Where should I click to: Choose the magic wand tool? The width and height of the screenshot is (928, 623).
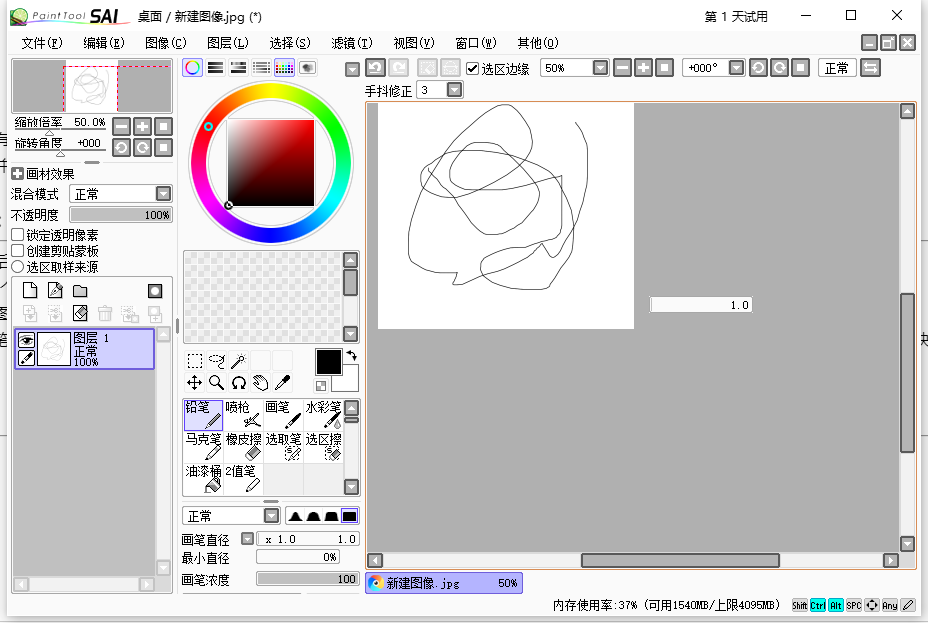pos(239,361)
